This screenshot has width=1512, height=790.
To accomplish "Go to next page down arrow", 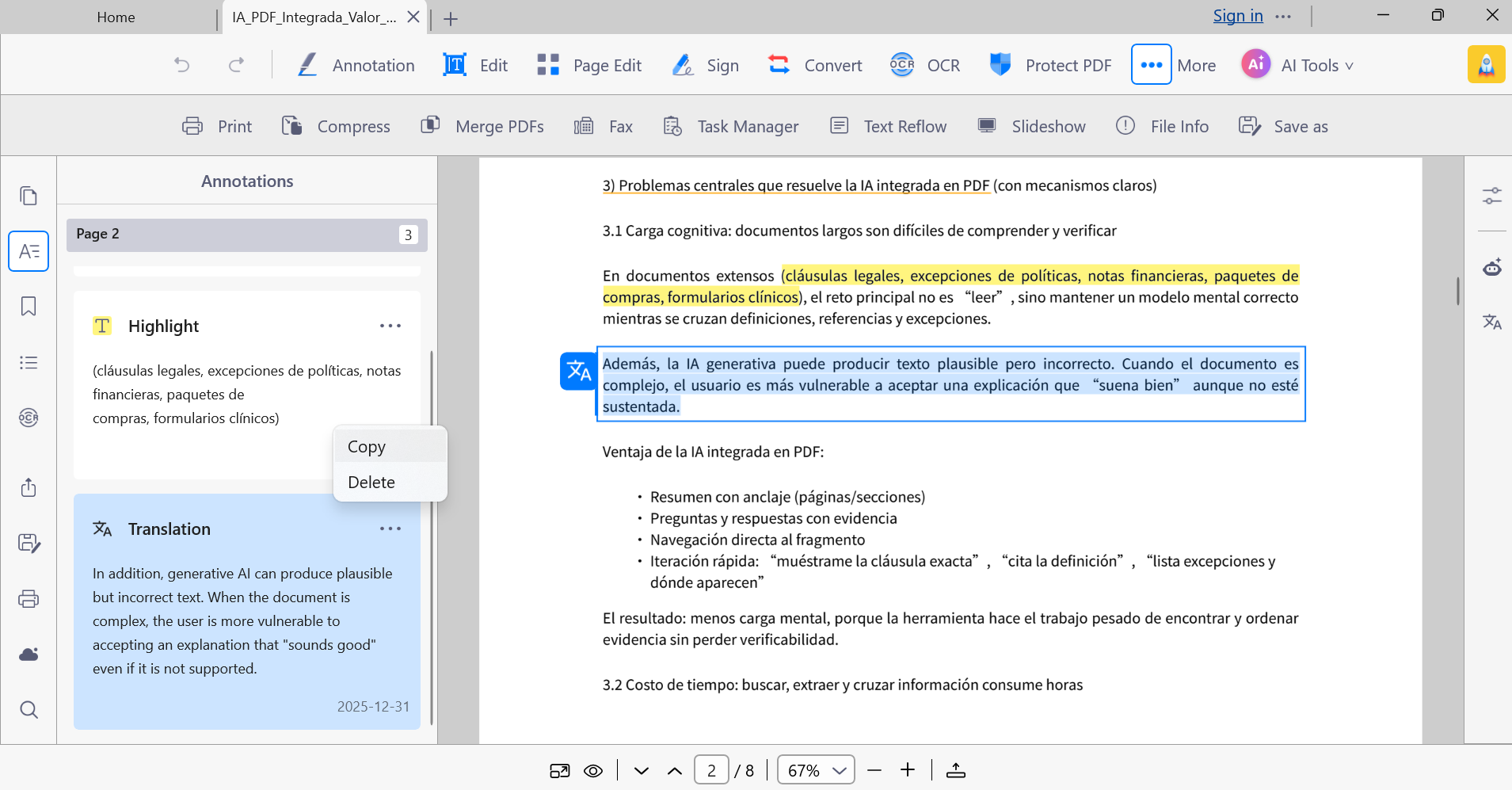I will coord(642,770).
